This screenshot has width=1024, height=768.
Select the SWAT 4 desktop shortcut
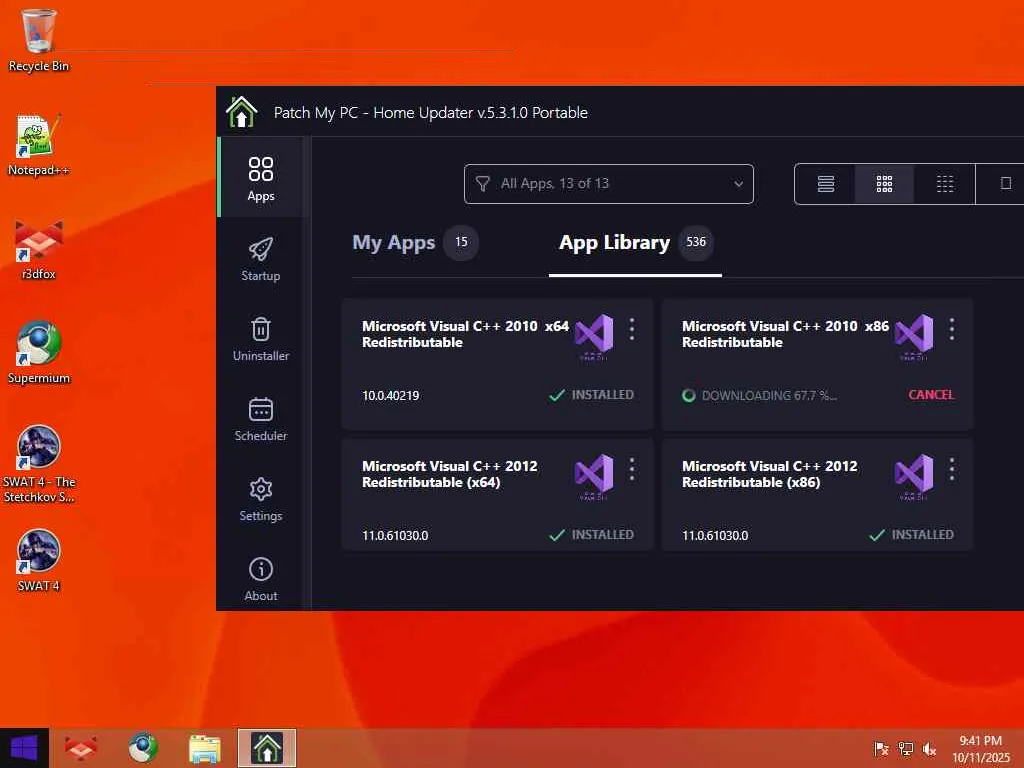coord(39,560)
